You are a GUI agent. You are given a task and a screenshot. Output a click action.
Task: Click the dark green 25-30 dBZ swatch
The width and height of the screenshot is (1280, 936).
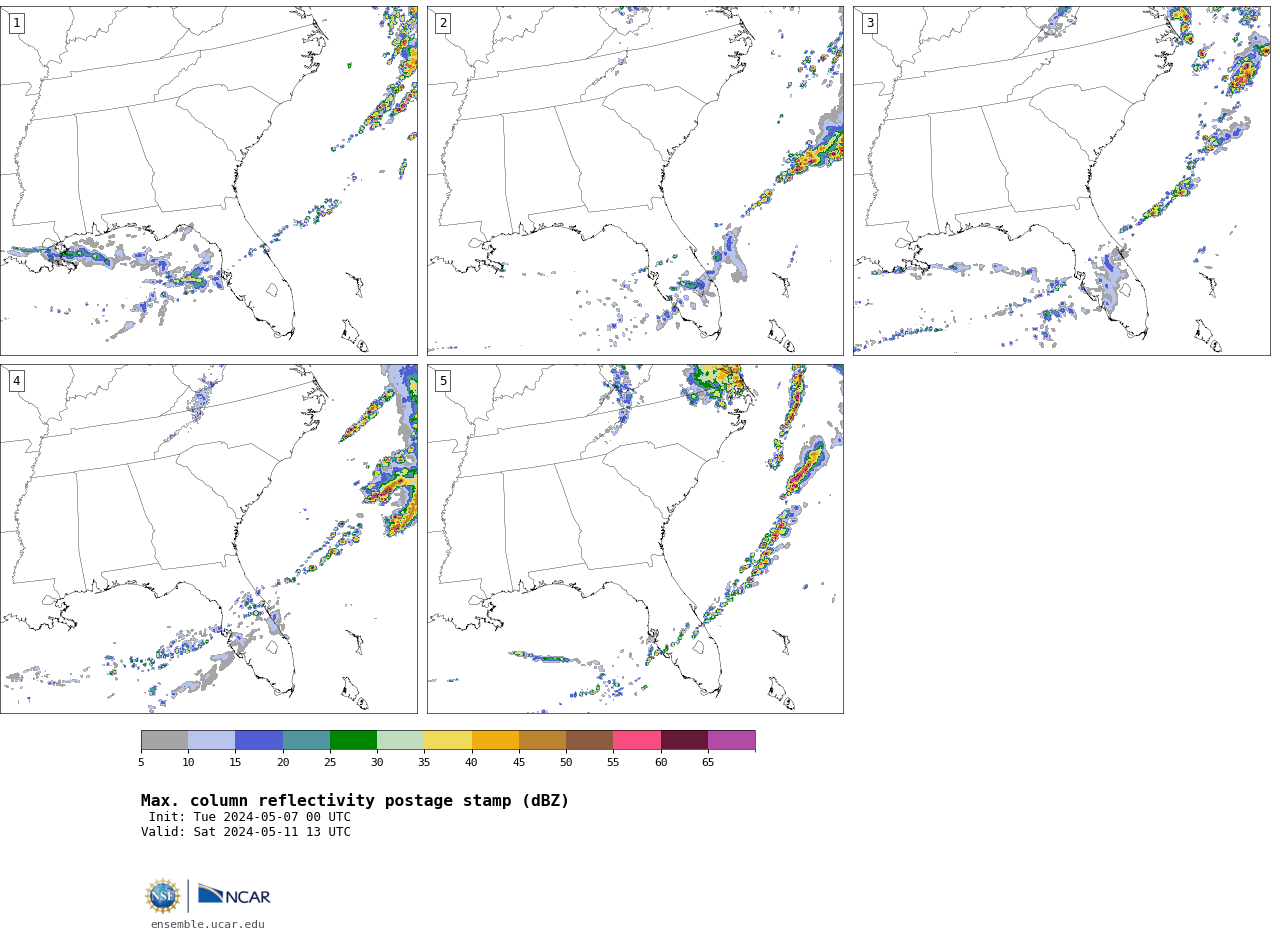click(x=353, y=740)
